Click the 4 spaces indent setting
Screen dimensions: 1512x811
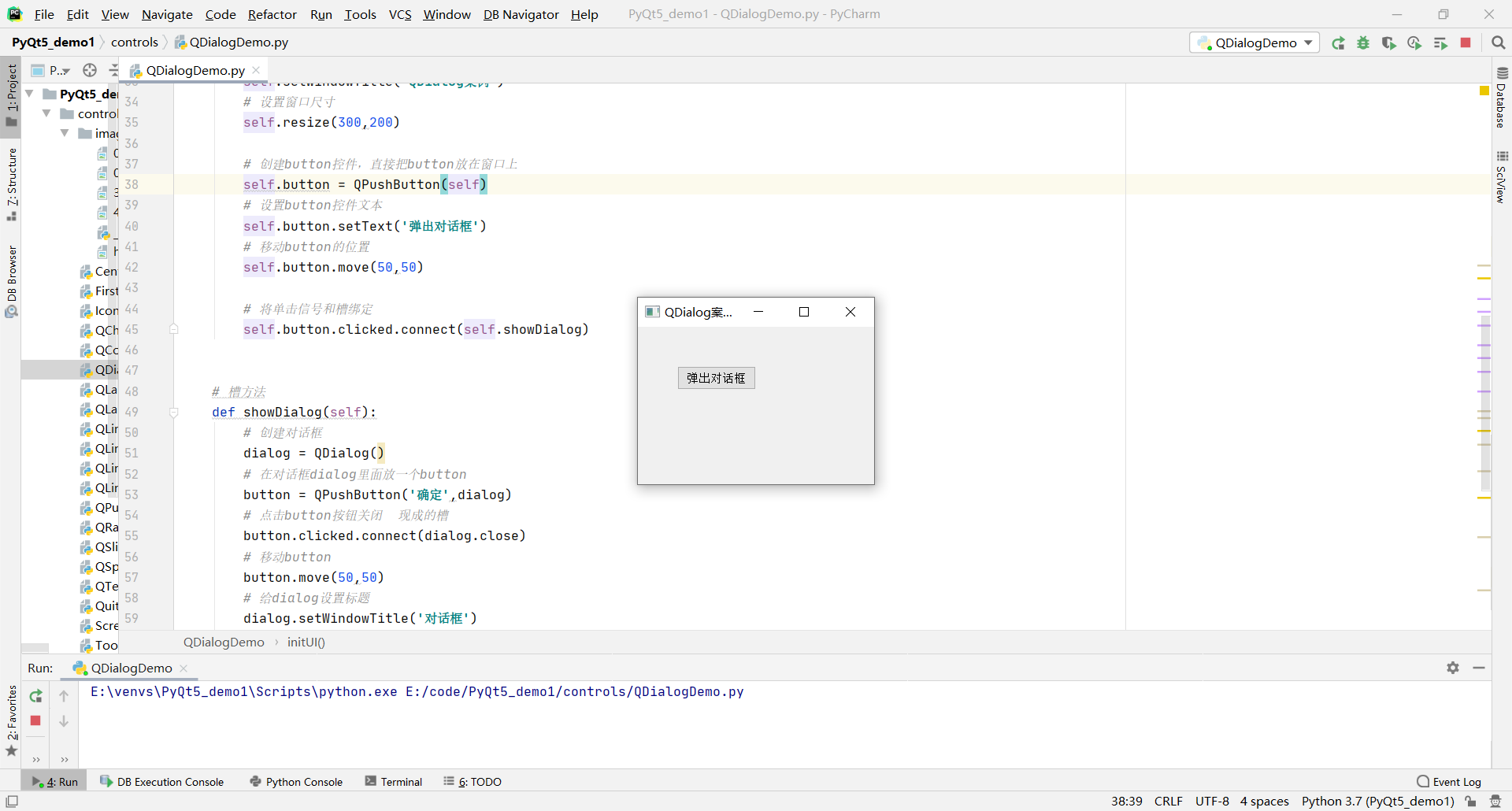point(1265,802)
